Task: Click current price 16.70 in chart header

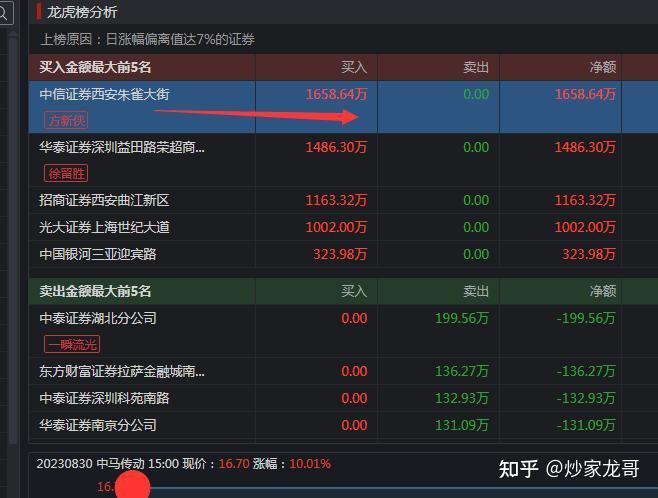Action: click(x=234, y=464)
